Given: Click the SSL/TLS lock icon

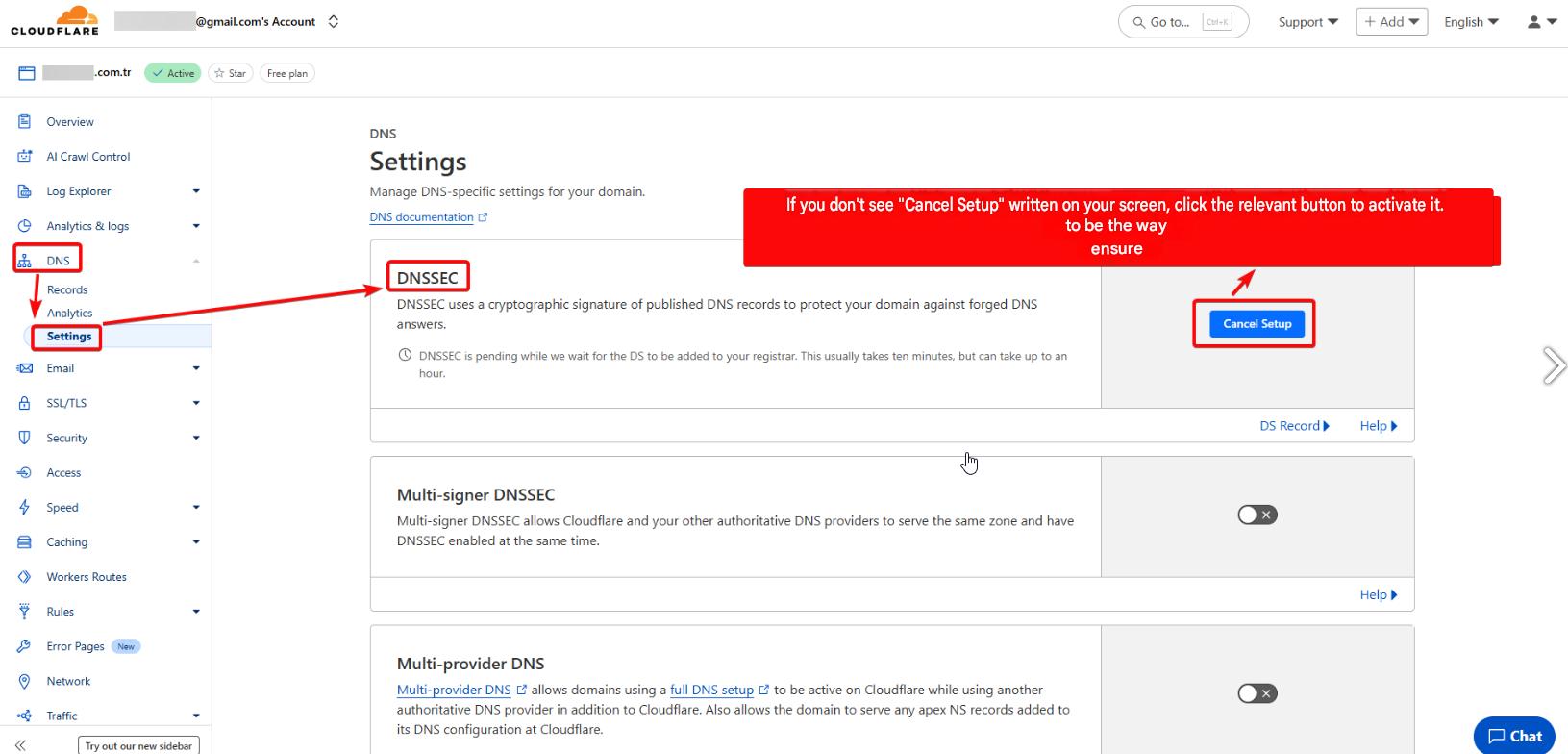Looking at the screenshot, I should tap(25, 403).
